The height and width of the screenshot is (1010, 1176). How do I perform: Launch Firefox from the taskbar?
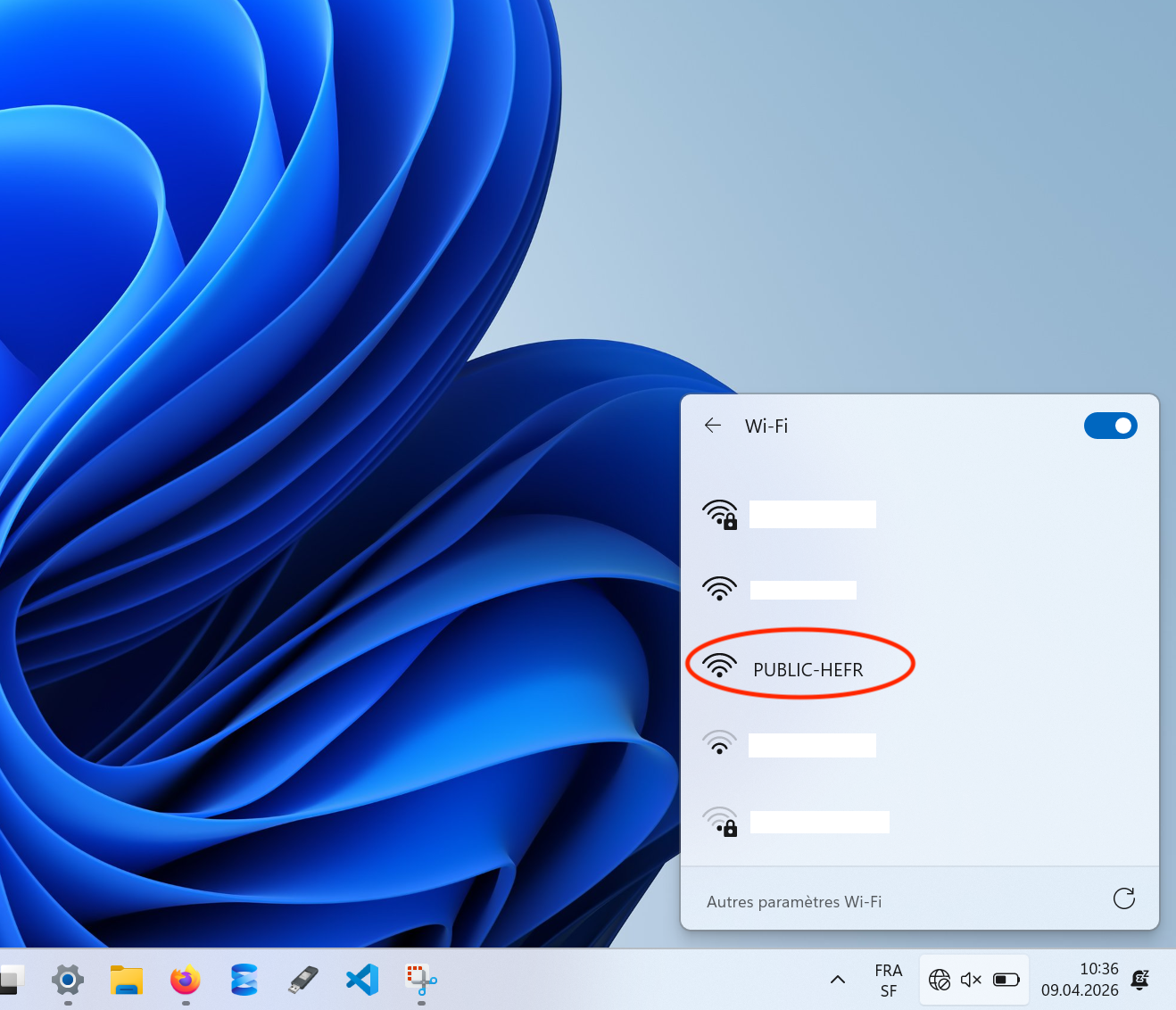pos(186,980)
